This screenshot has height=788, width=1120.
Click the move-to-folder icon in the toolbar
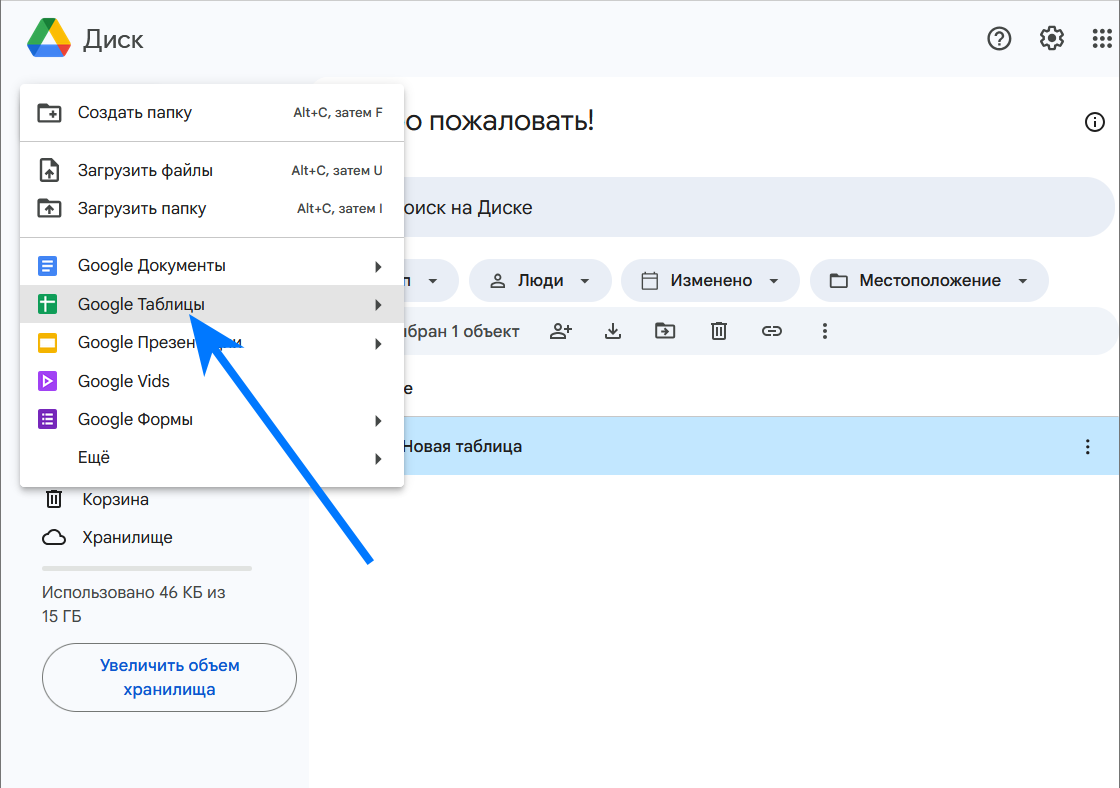coord(665,331)
